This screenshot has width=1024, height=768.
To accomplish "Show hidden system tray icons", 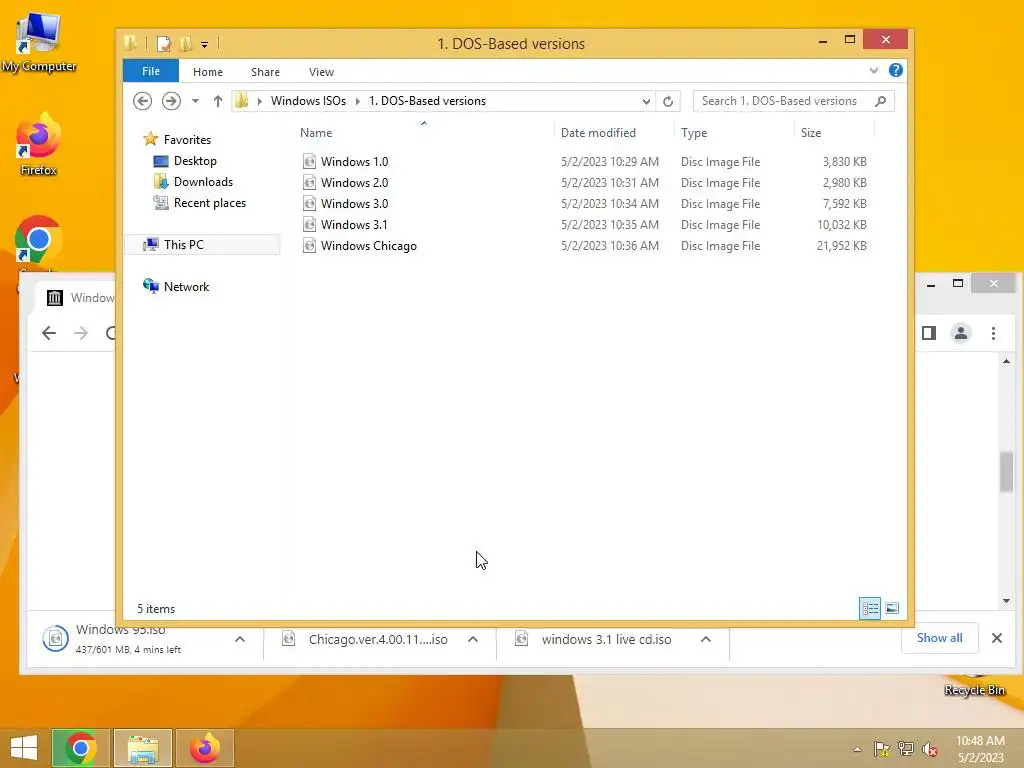I will click(857, 749).
